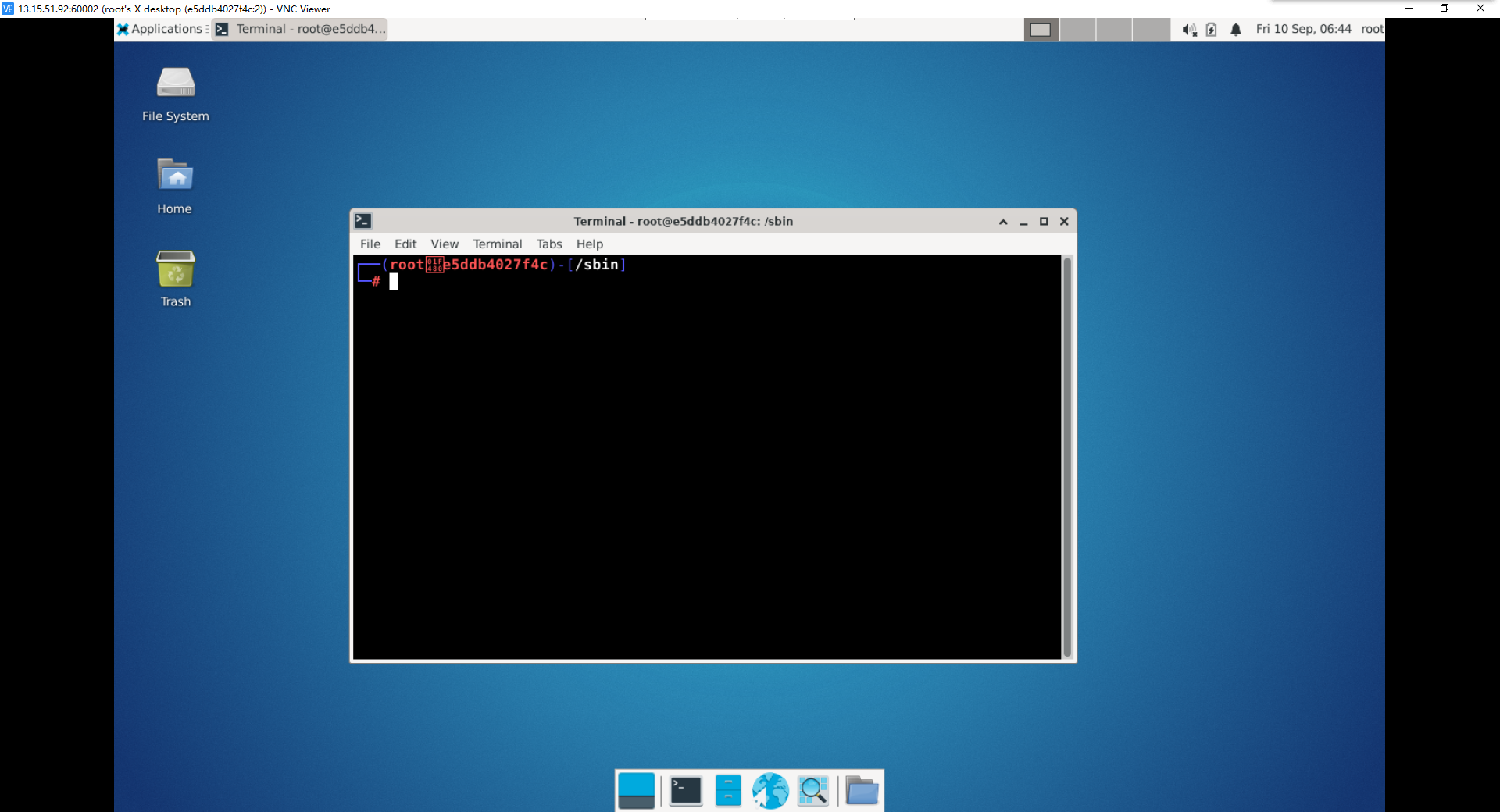1500x812 pixels.
Task: Open the file manager cabinet icon in dock
Action: point(727,790)
